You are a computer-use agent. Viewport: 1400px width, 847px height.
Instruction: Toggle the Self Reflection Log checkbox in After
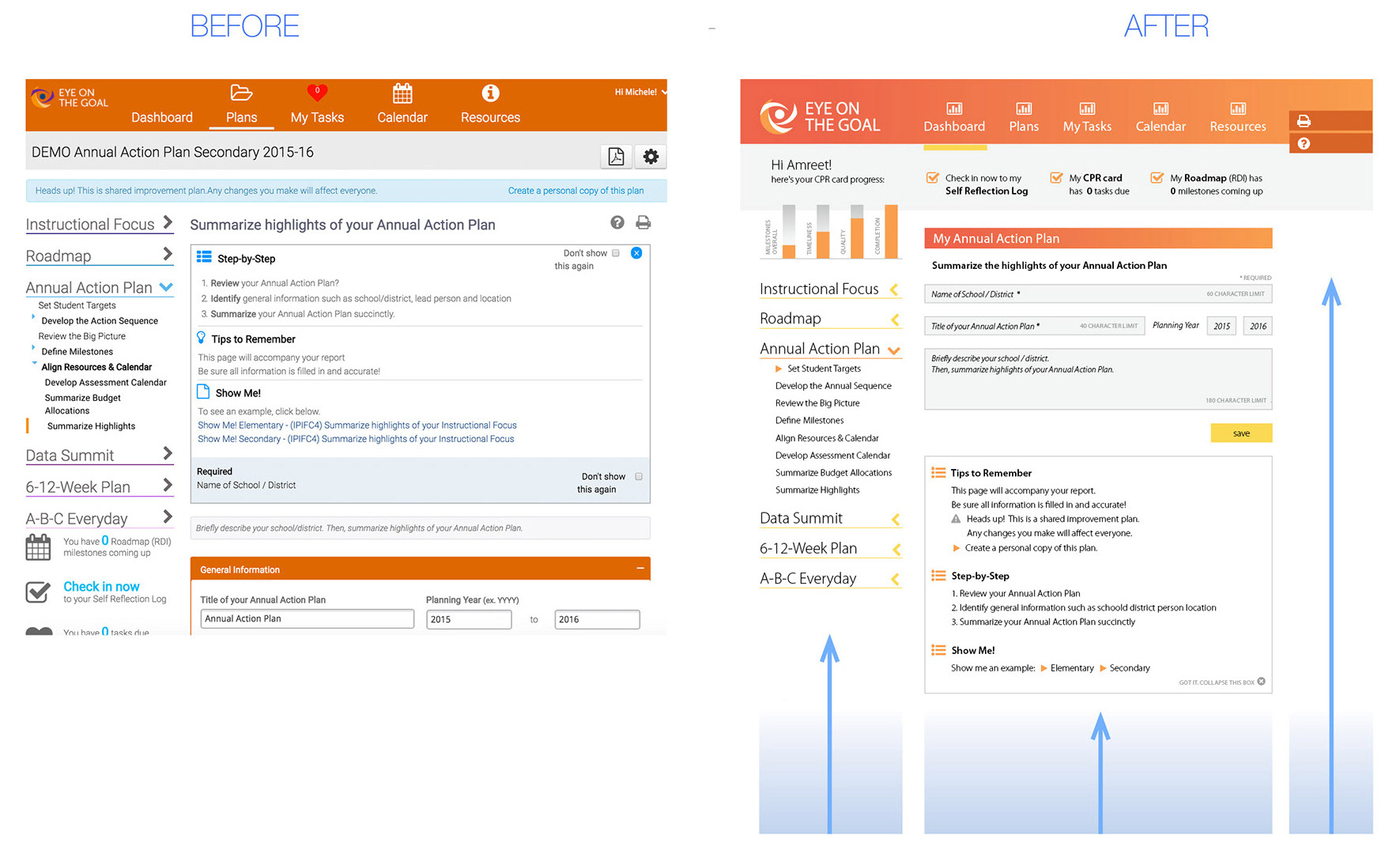pyautogui.click(x=933, y=177)
